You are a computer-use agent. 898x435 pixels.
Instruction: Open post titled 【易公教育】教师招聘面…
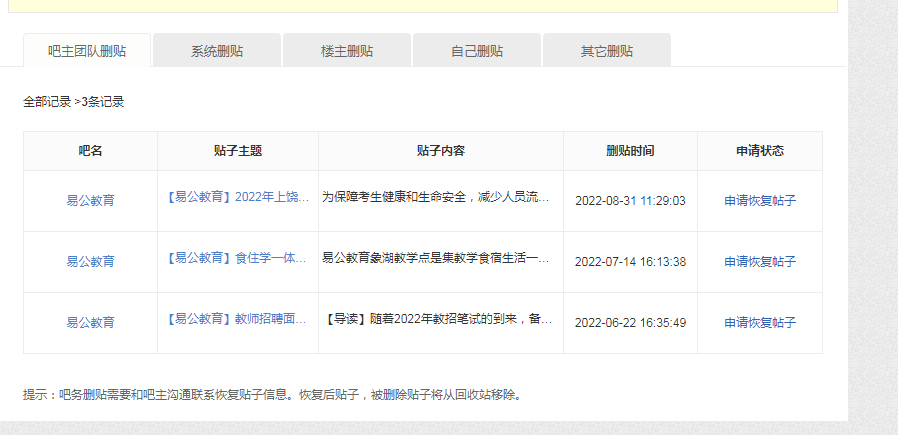pyautogui.click(x=237, y=320)
